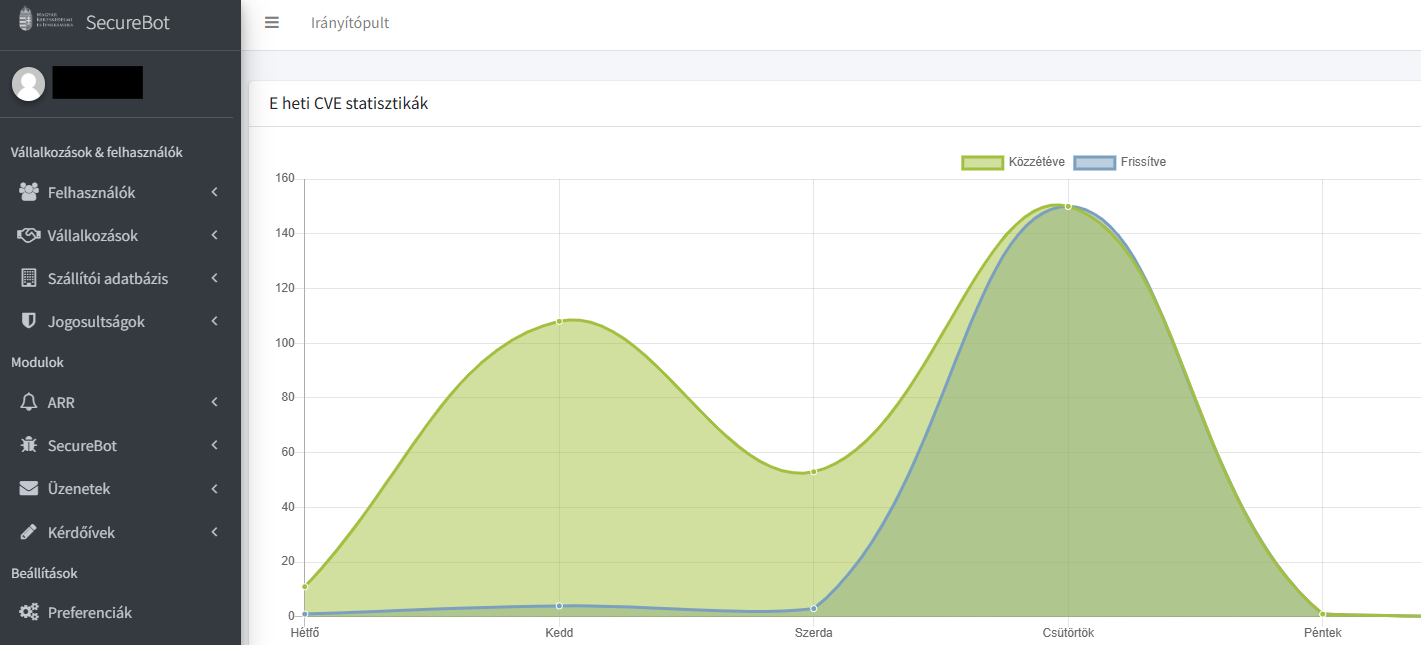Click the bug icon in the SecureBot module row
The height and width of the screenshot is (645, 1421).
pos(29,446)
